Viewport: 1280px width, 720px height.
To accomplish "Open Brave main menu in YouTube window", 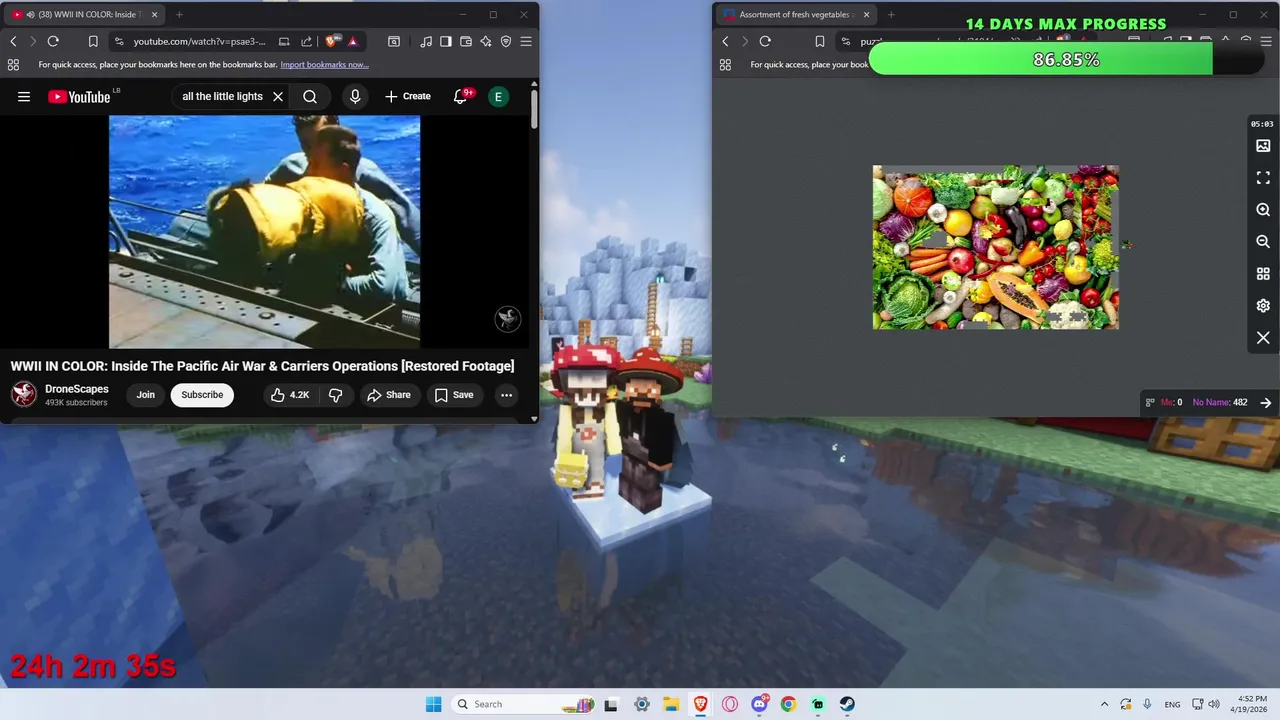I will coord(526,41).
